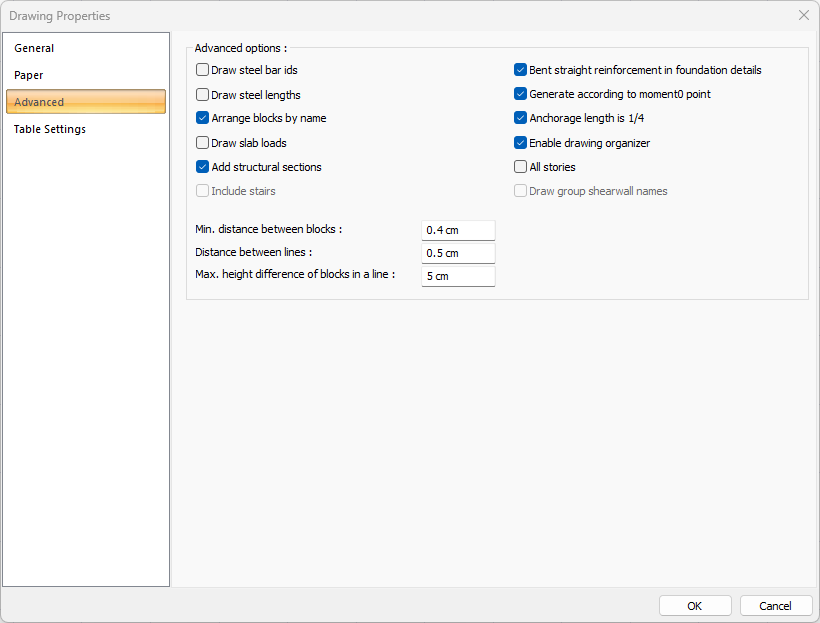
Task: Switch to the Paper section
Action: point(29,75)
